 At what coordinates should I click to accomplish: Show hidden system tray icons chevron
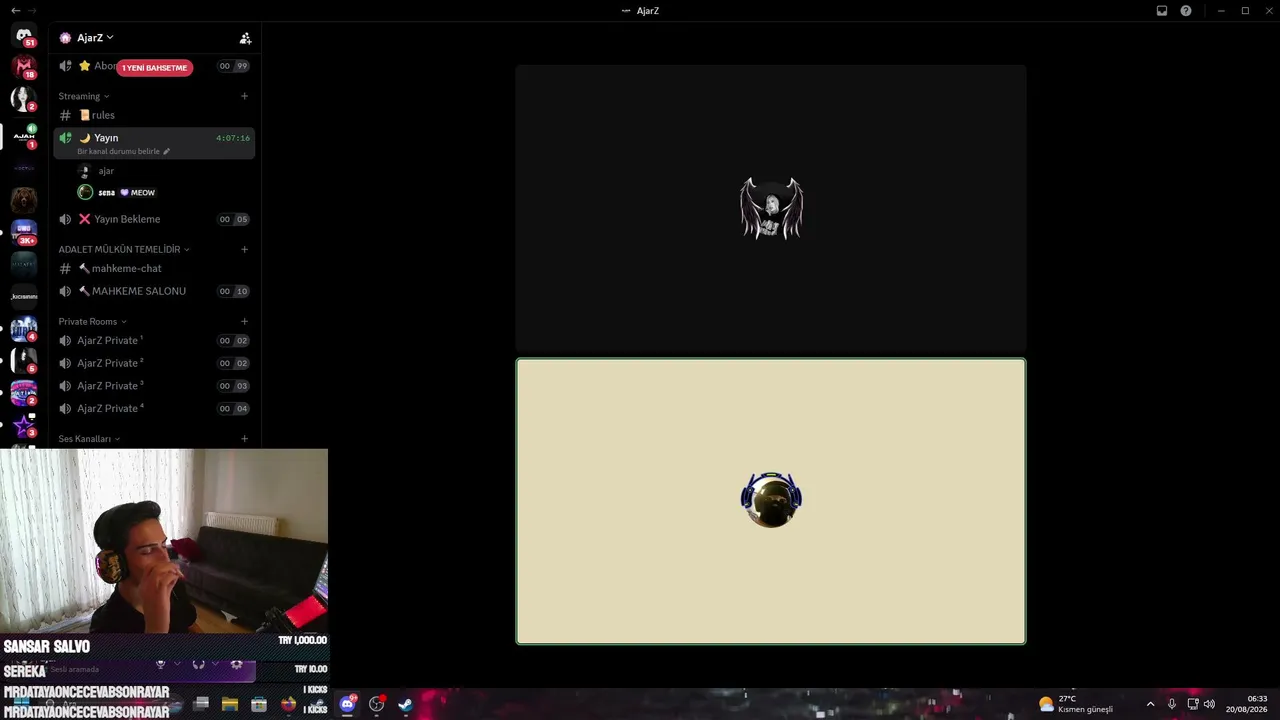point(1150,704)
